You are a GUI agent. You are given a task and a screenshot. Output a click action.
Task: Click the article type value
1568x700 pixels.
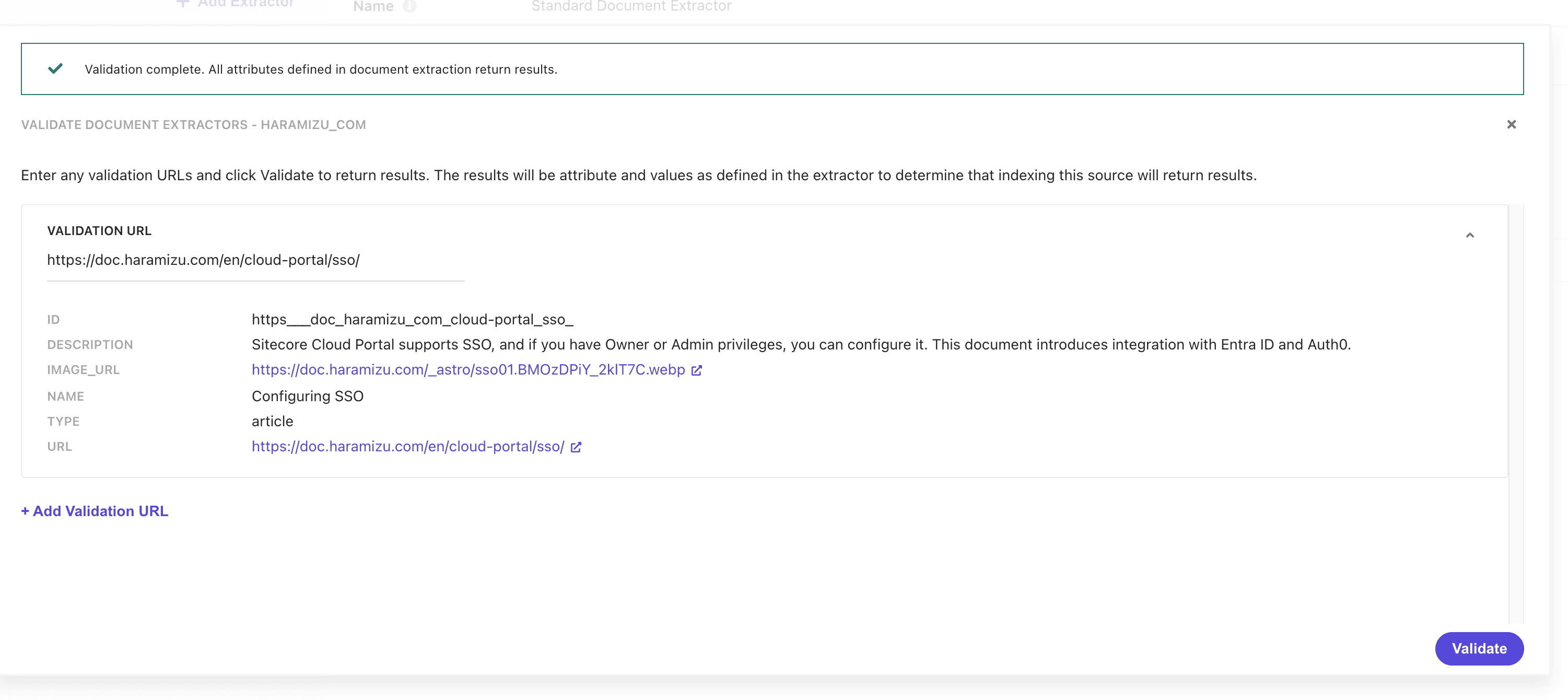272,421
